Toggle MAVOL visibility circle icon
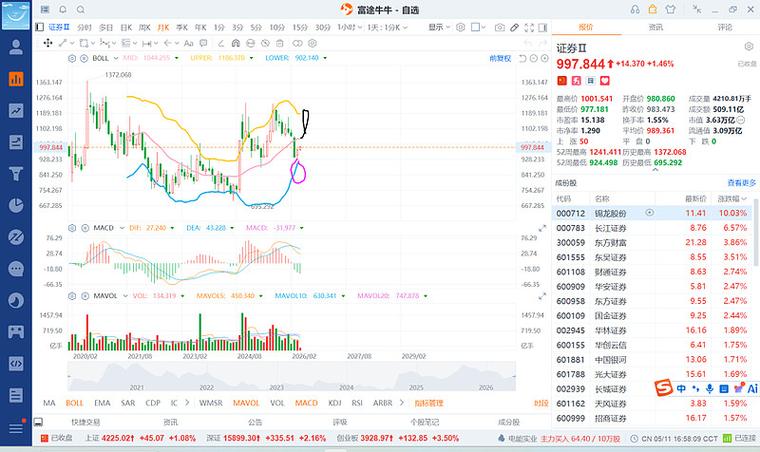Image resolution: width=760 pixels, height=452 pixels. (85, 296)
